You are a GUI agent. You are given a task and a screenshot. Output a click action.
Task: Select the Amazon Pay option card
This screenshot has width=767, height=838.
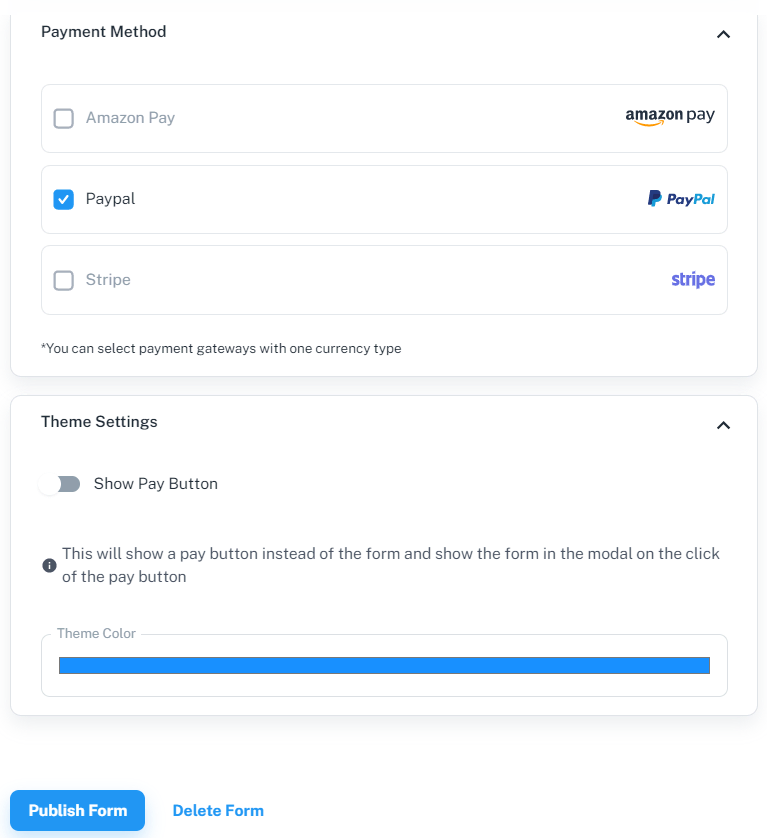click(384, 118)
